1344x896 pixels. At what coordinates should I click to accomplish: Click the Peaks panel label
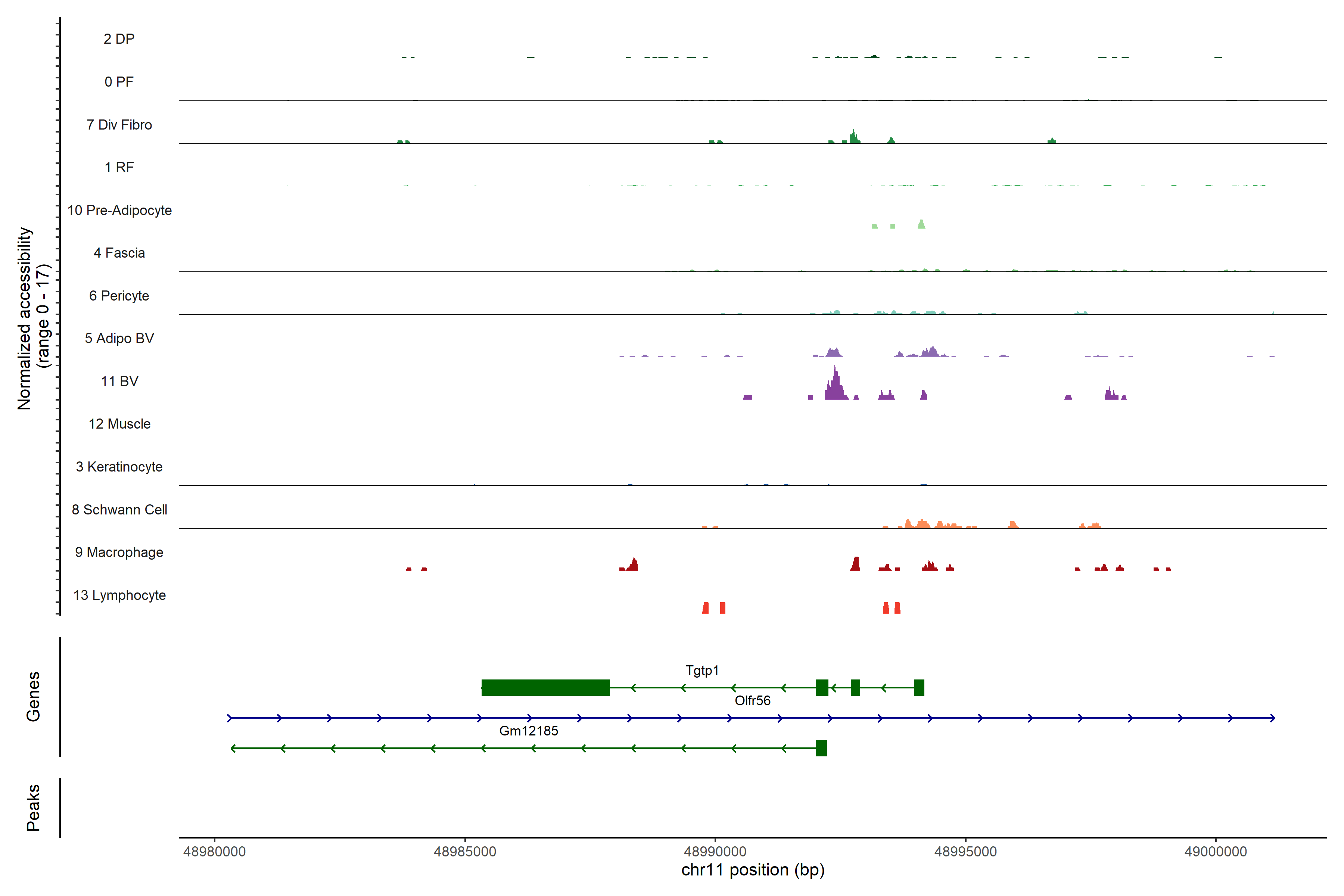(x=33, y=808)
